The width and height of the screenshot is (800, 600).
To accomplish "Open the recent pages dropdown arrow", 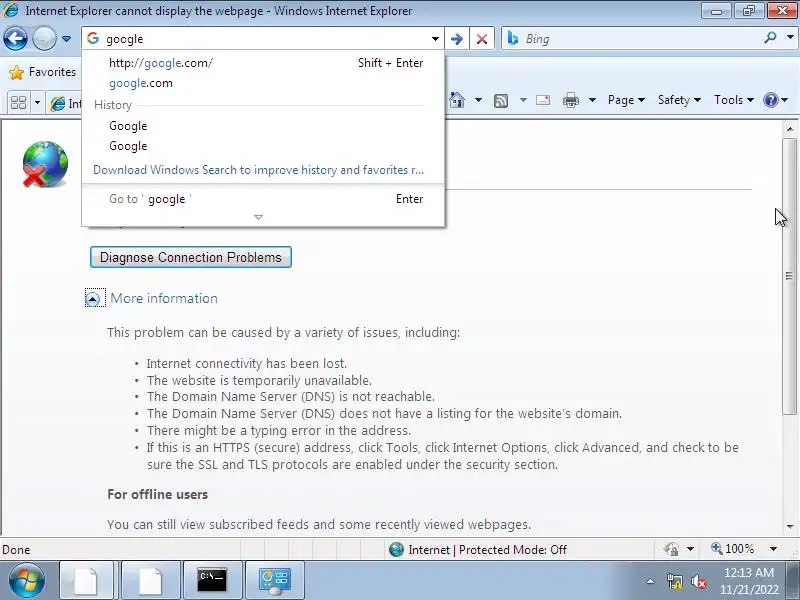I will tap(66, 39).
